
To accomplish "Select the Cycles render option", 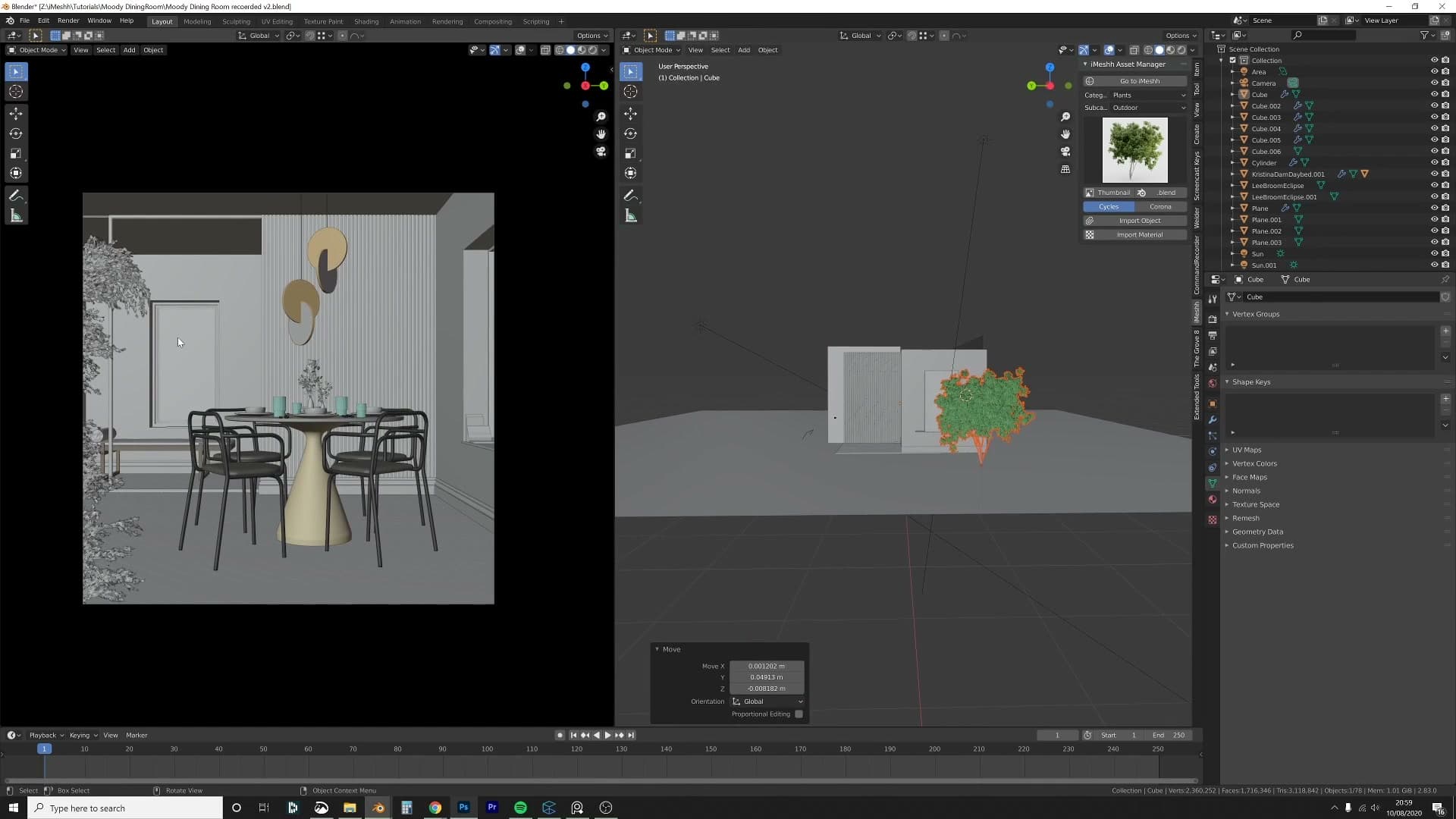I will tap(1109, 207).
